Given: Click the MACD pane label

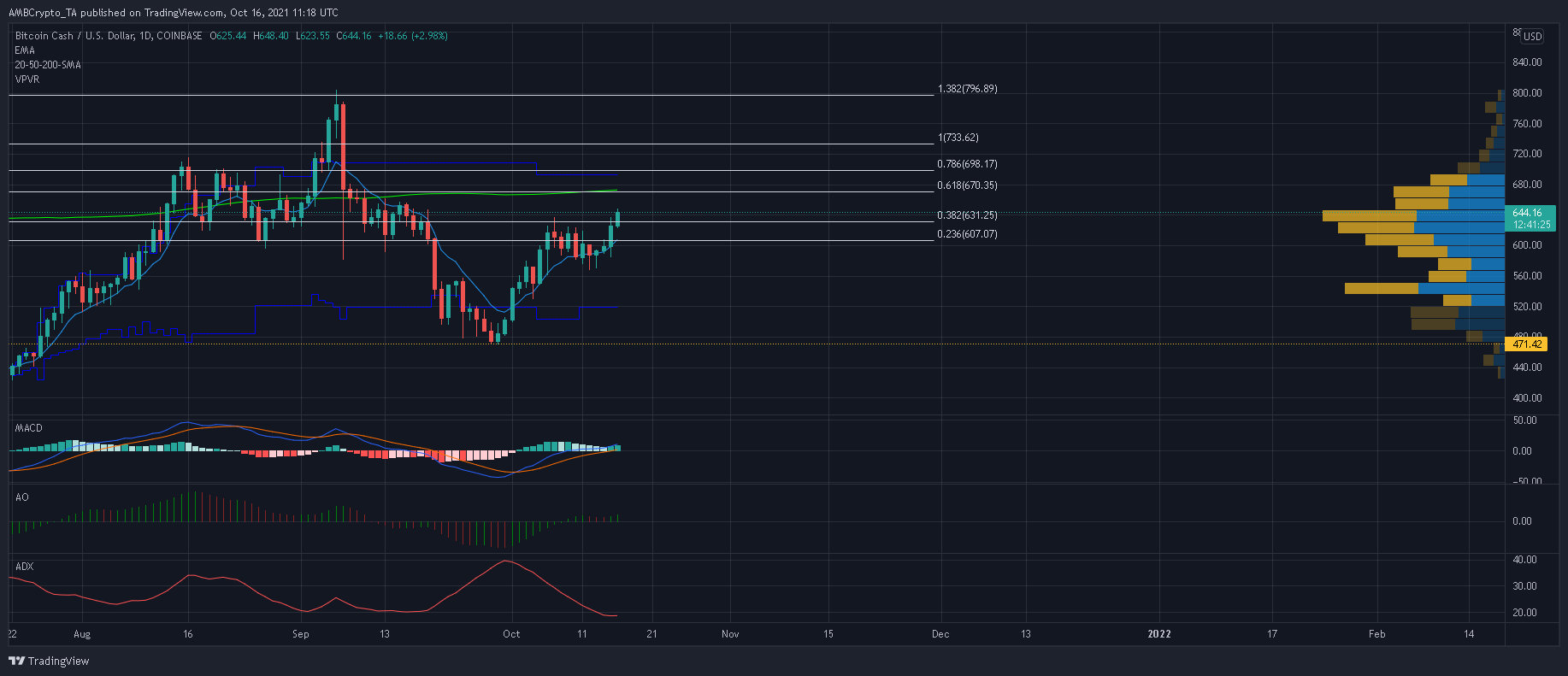Looking at the screenshot, I should click(28, 428).
